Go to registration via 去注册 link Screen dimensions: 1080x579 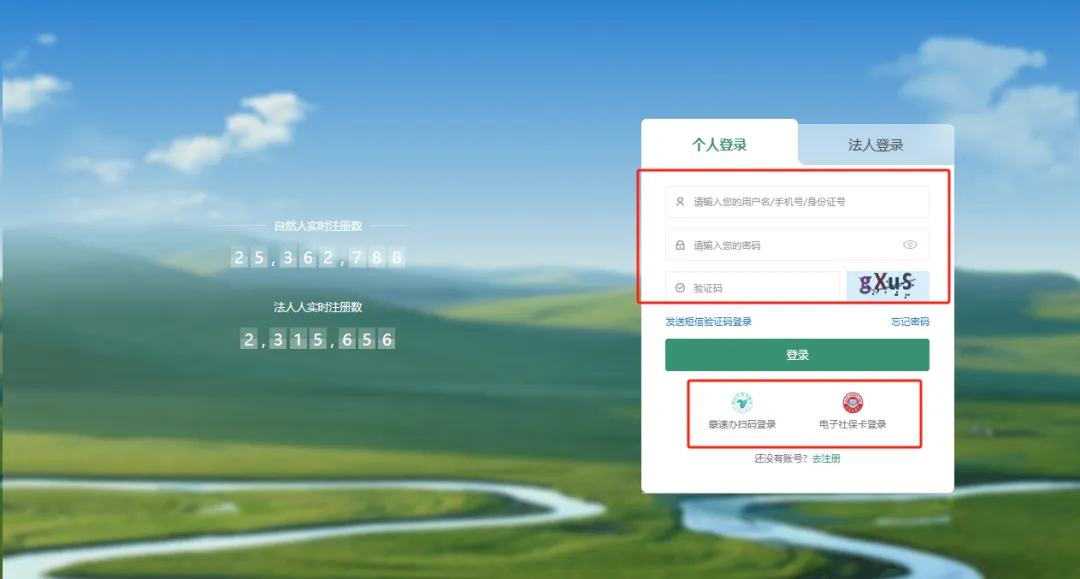tap(826, 459)
